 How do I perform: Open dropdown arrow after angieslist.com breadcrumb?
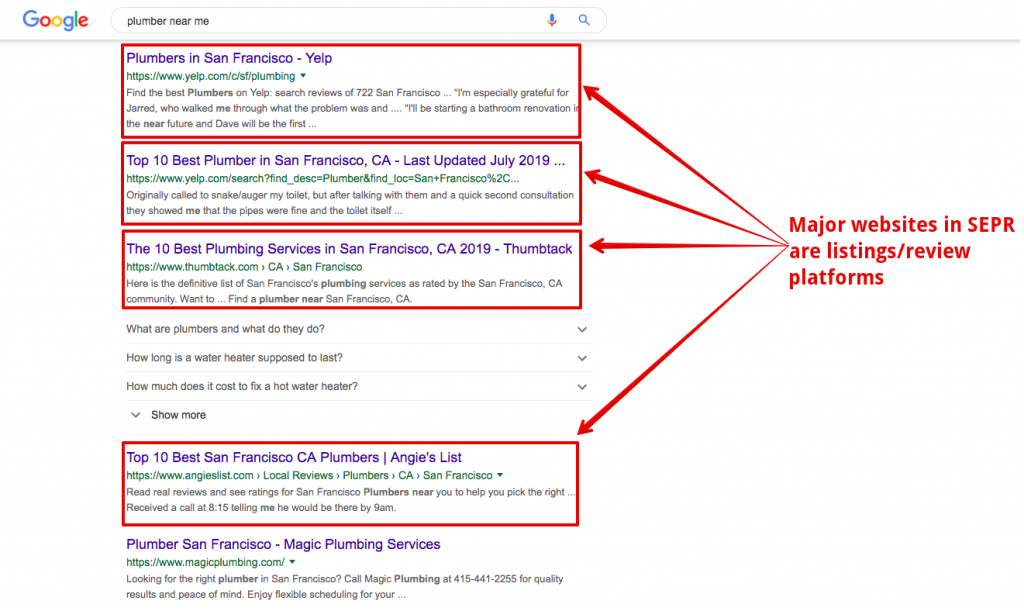(500, 475)
